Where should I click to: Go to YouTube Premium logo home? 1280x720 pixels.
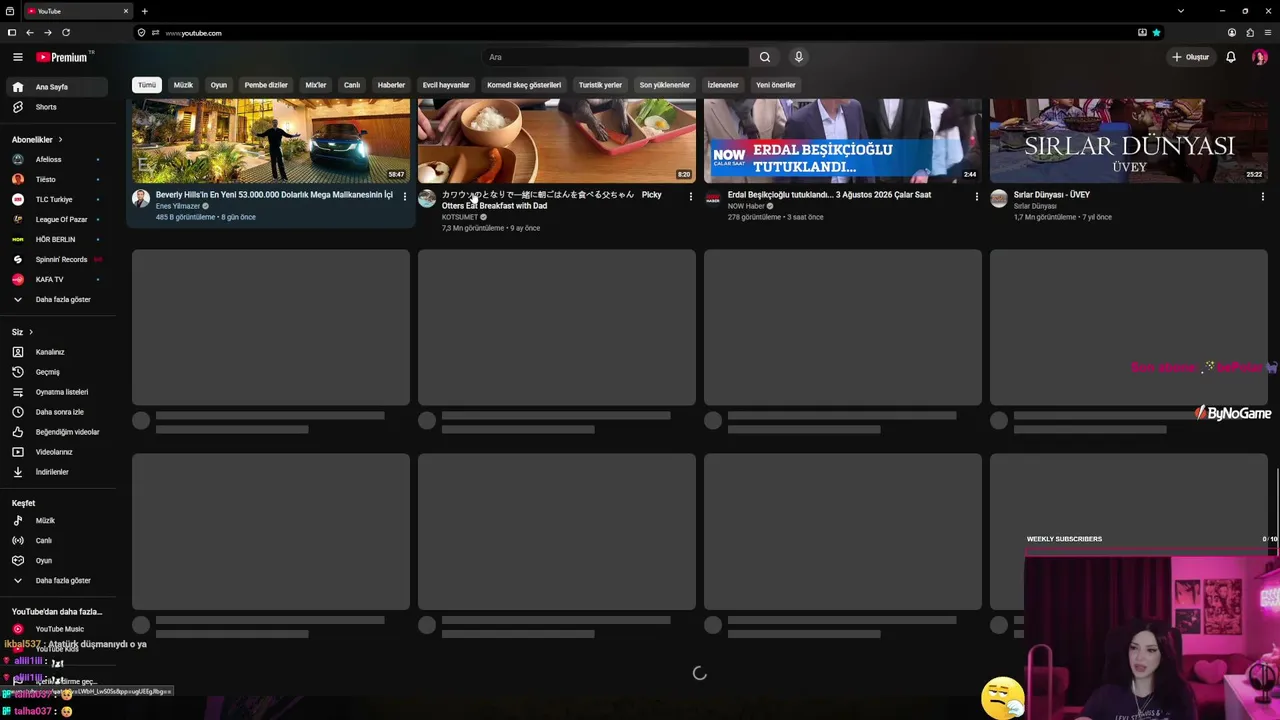(62, 57)
